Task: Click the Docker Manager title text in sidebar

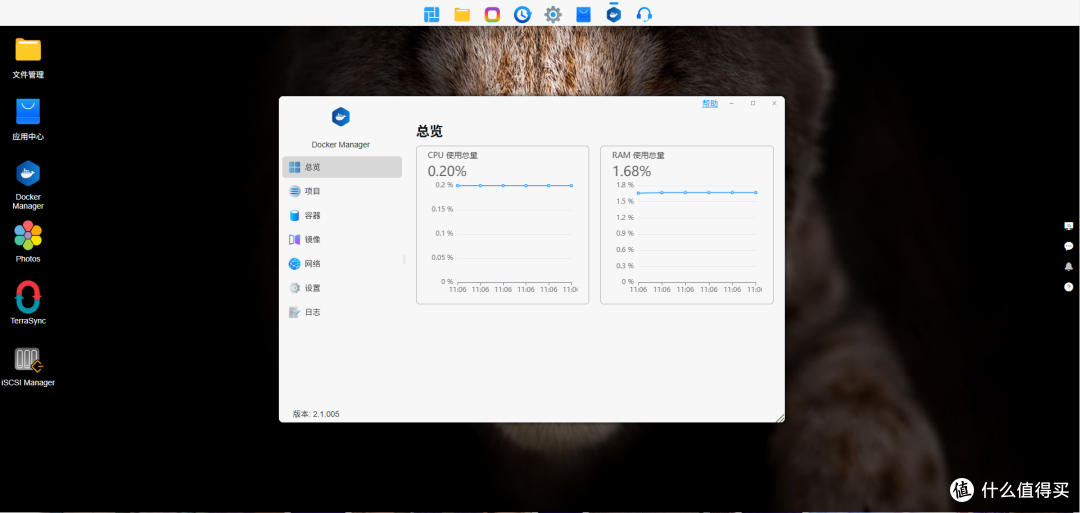Action: click(x=340, y=145)
